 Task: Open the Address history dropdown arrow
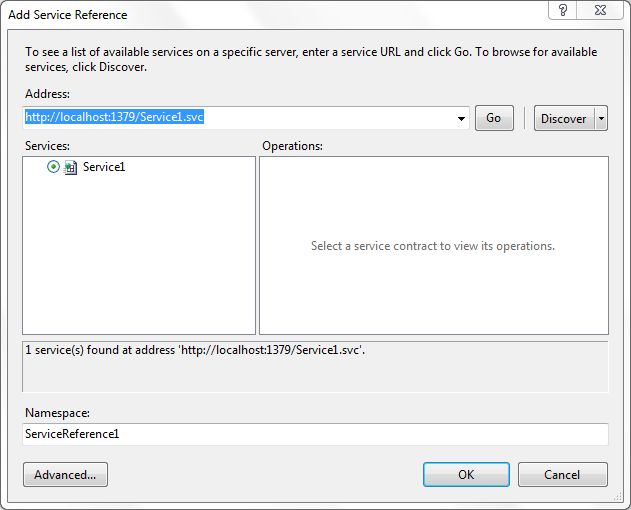tap(461, 118)
